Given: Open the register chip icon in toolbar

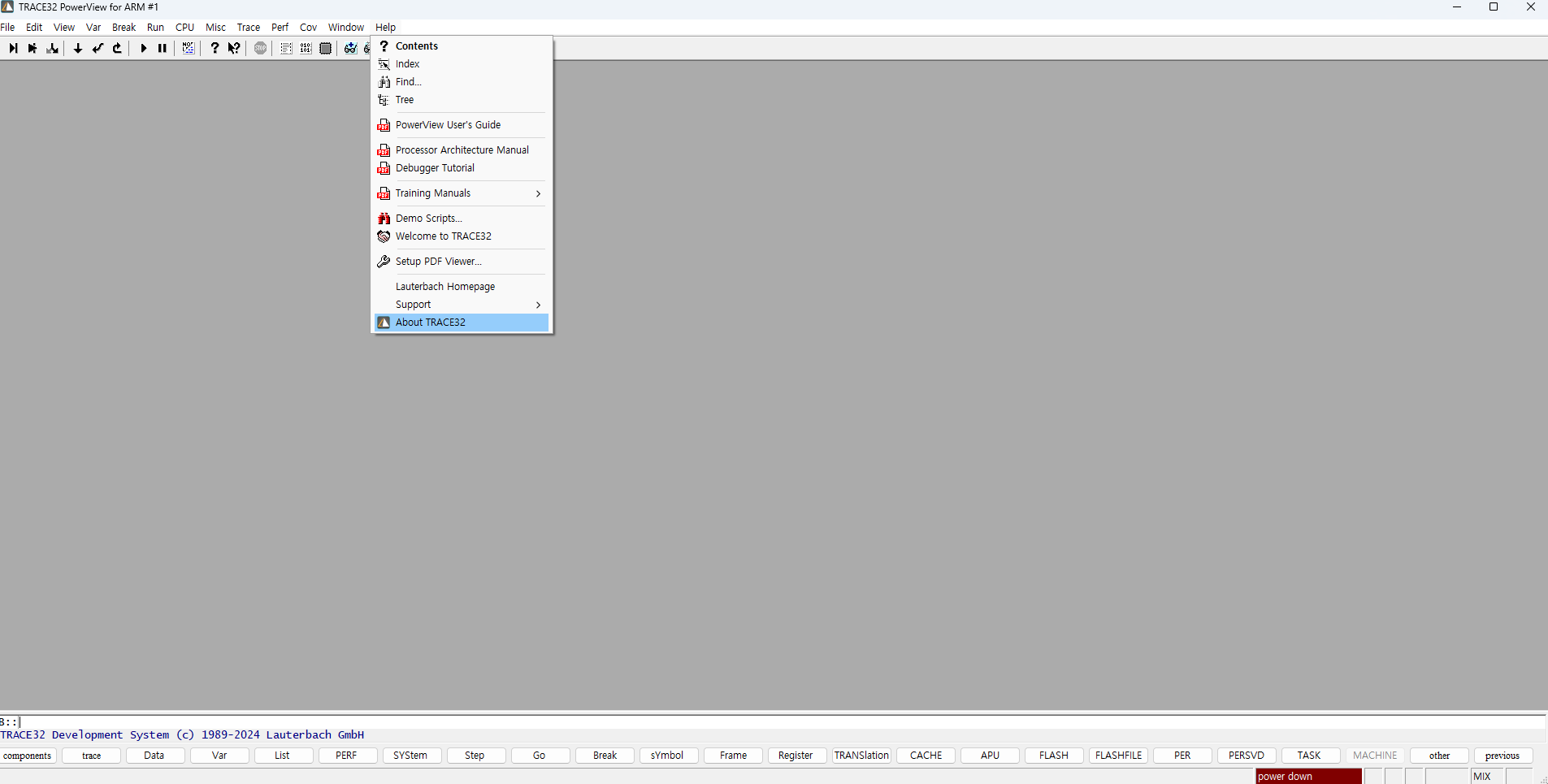Looking at the screenshot, I should (325, 49).
